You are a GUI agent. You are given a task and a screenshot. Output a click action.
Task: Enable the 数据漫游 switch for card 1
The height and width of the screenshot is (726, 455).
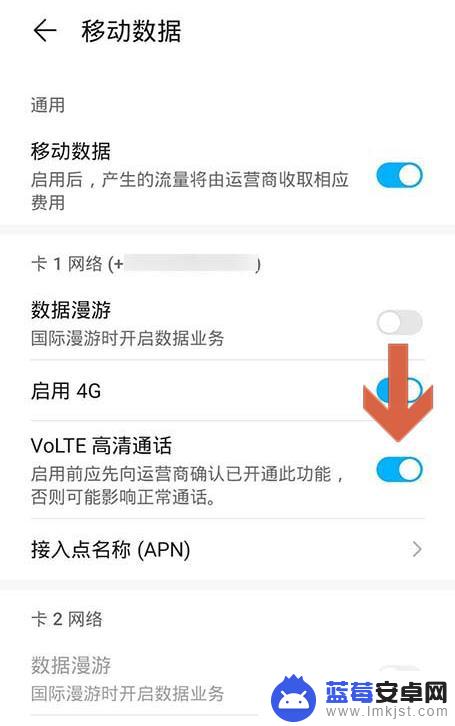pos(399,322)
